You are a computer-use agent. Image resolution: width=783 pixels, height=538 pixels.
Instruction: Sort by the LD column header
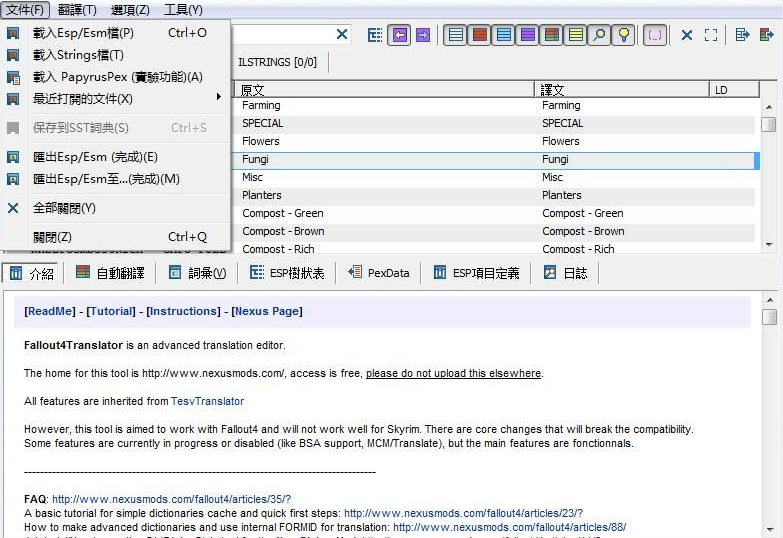[734, 90]
